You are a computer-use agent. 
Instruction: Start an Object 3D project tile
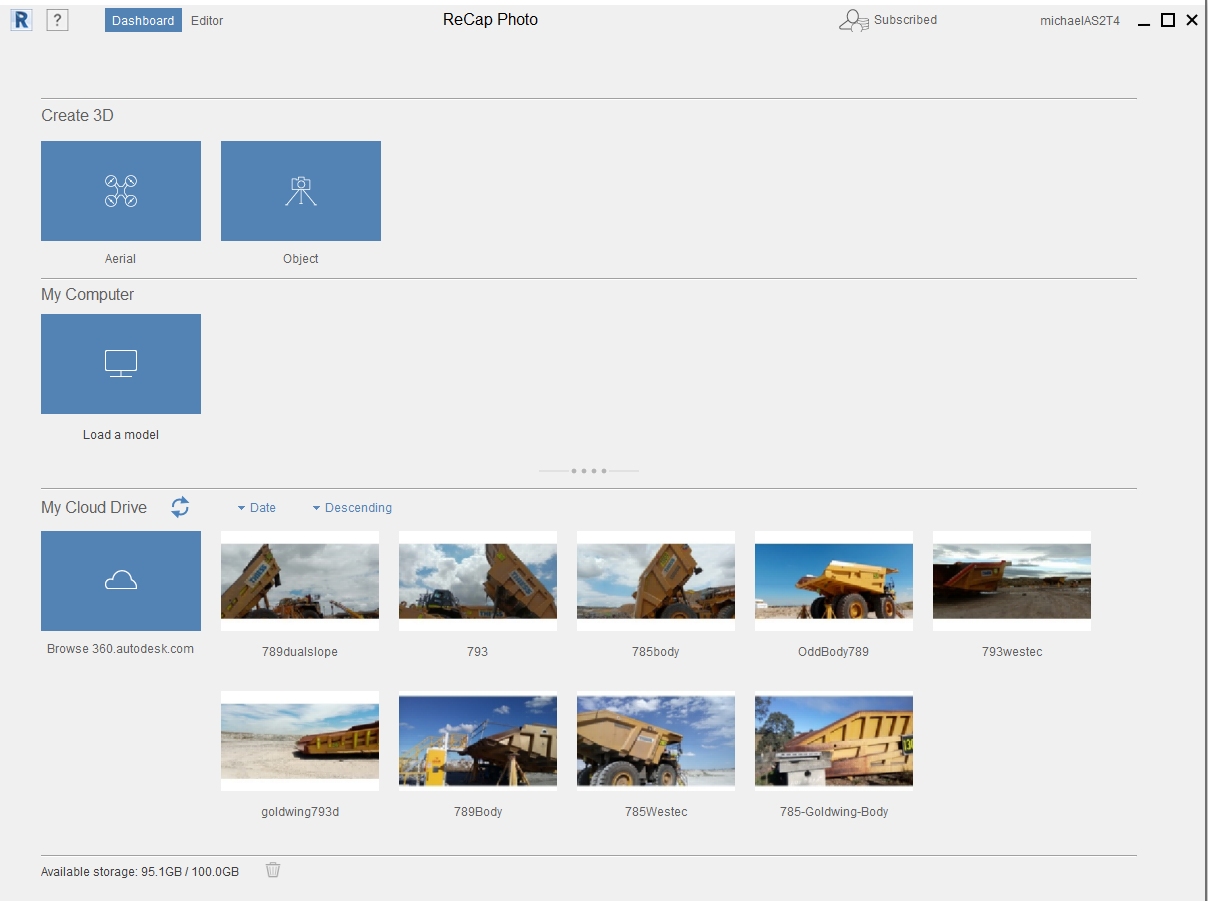click(301, 191)
